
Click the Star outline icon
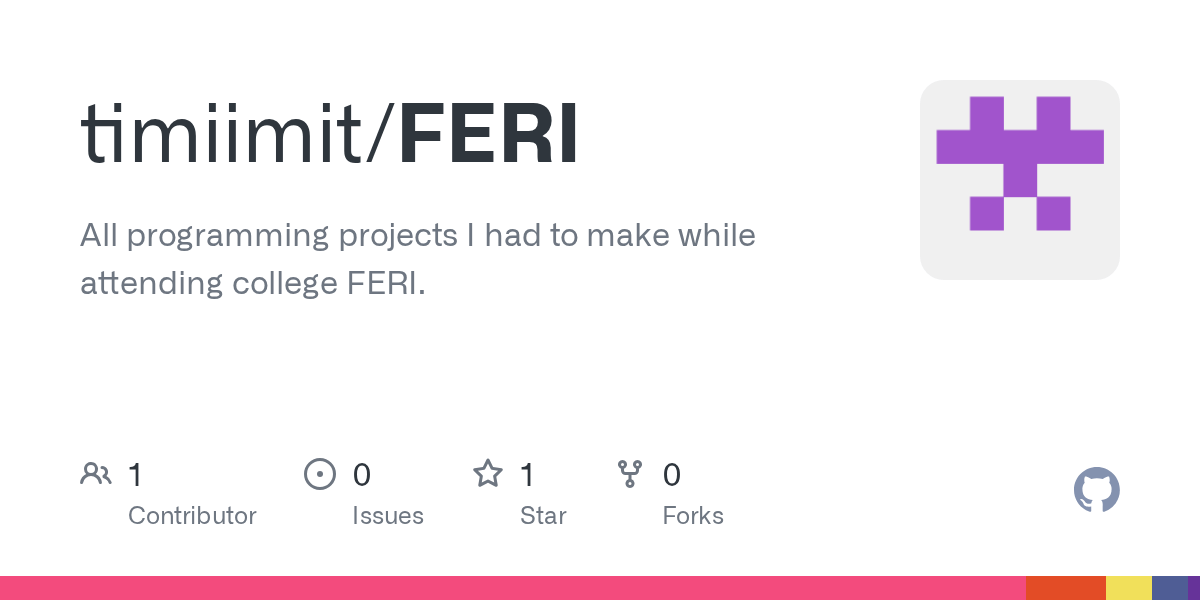(488, 473)
